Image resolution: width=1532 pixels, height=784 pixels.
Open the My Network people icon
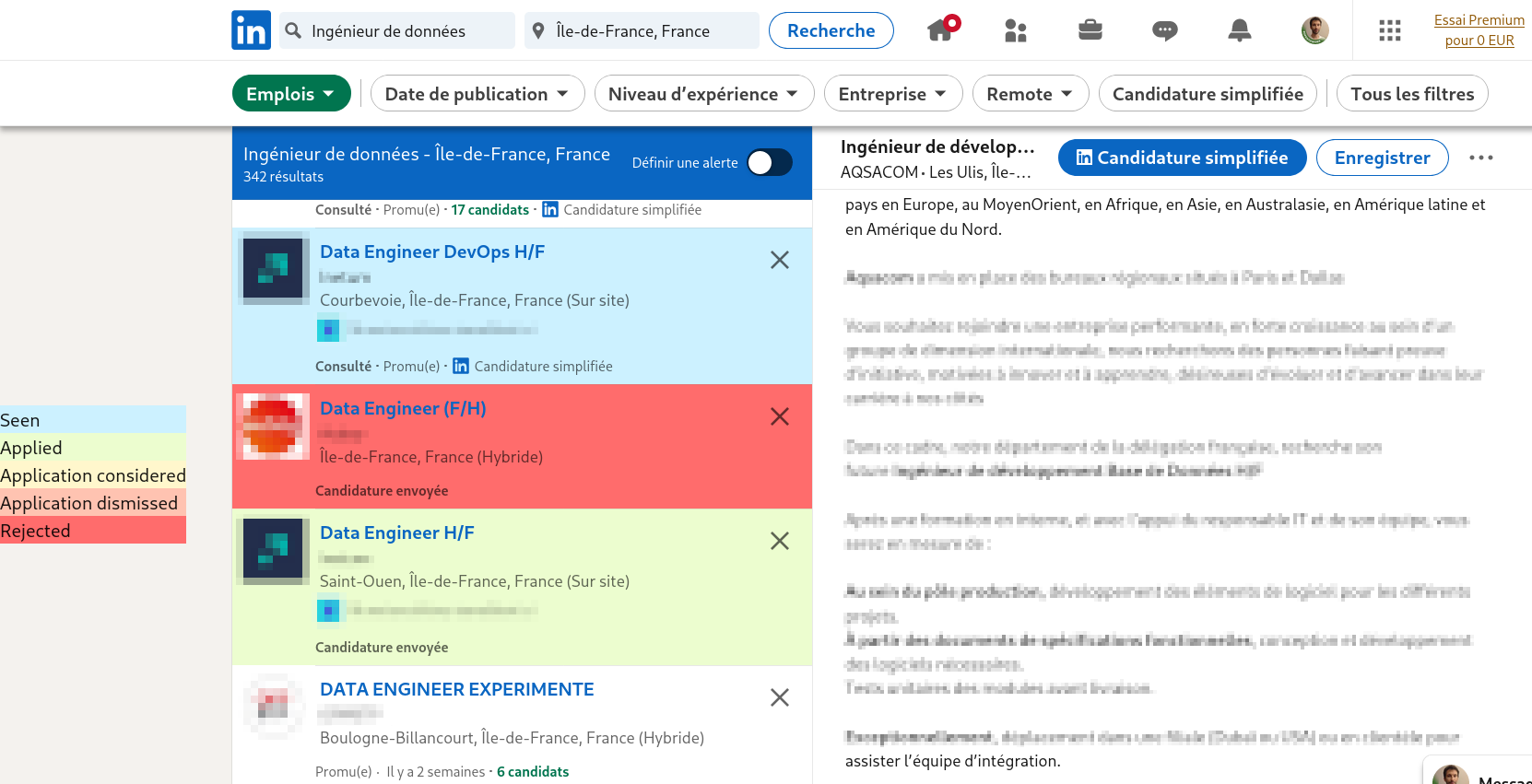click(x=1015, y=30)
